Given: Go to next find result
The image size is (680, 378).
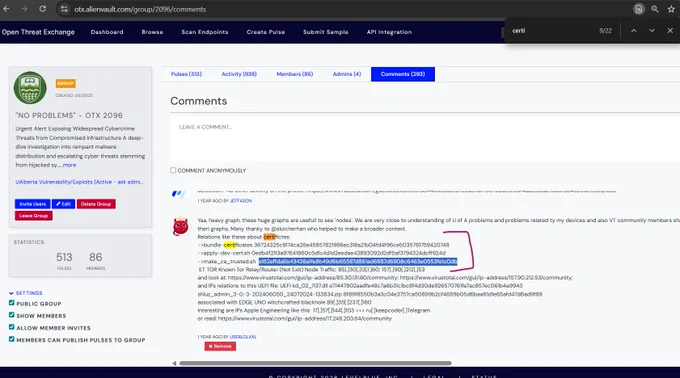Looking at the screenshot, I should tap(652, 31).
